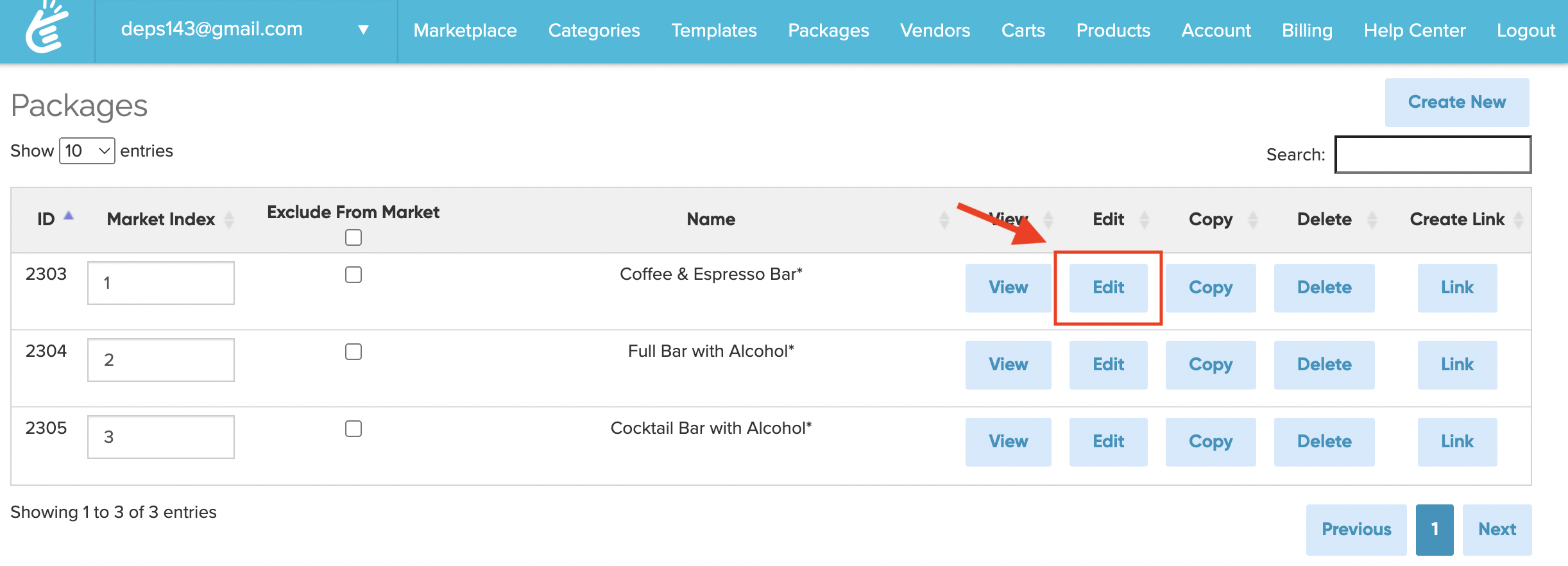
Task: Click Copy column sort arrows
Action: [x=1253, y=219]
